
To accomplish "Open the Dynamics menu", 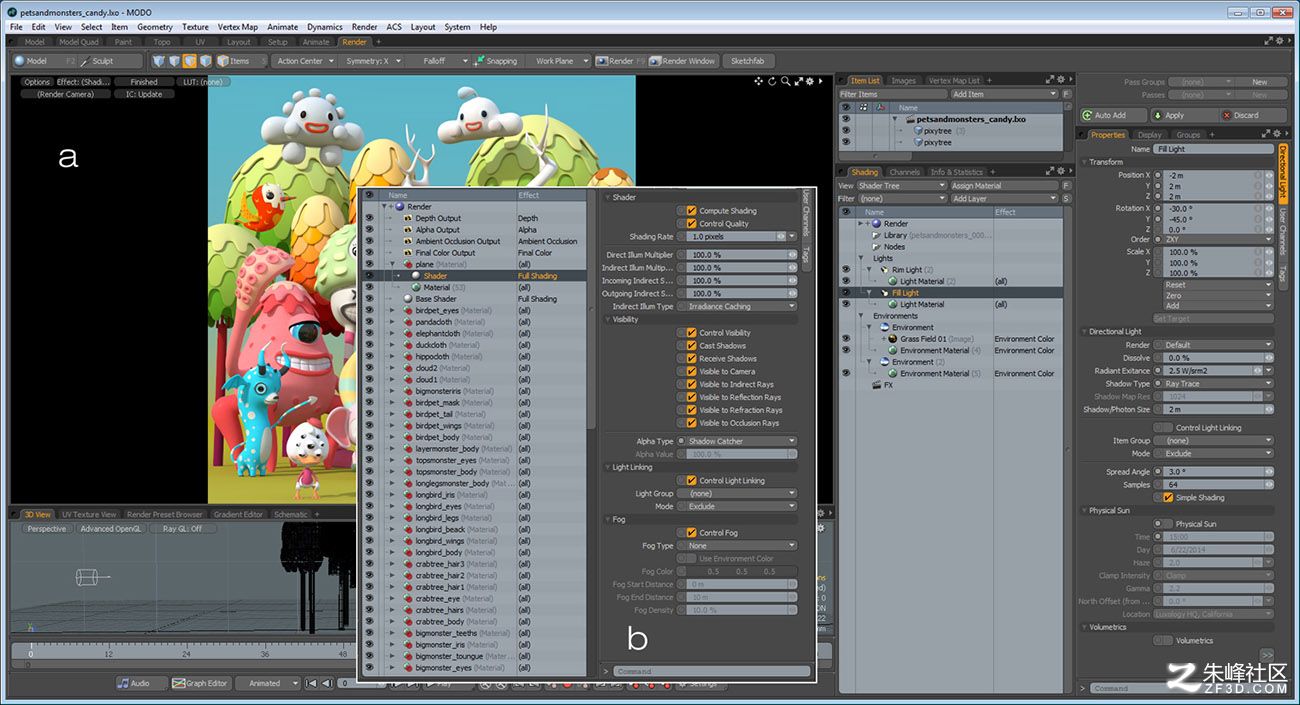I will pyautogui.click(x=324, y=27).
